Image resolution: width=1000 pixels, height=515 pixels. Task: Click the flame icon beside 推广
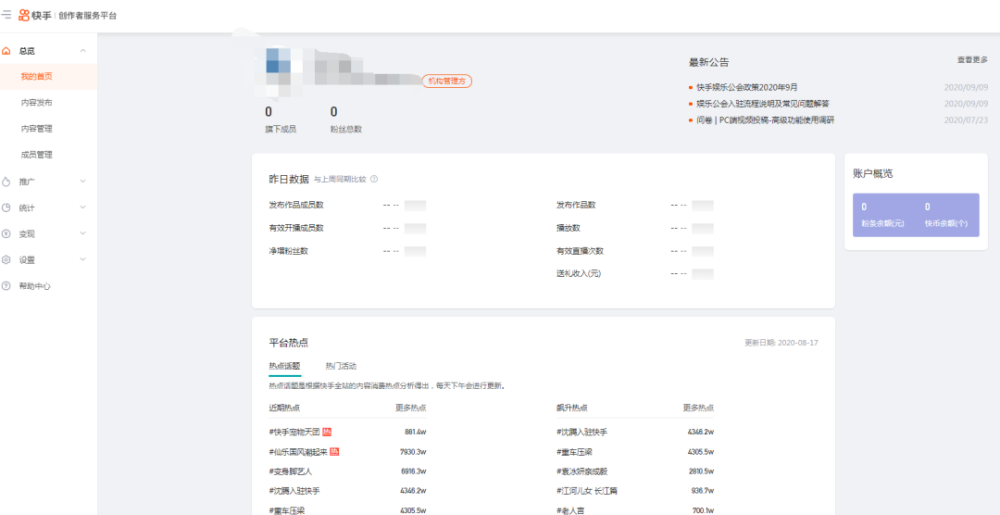click(x=6, y=182)
